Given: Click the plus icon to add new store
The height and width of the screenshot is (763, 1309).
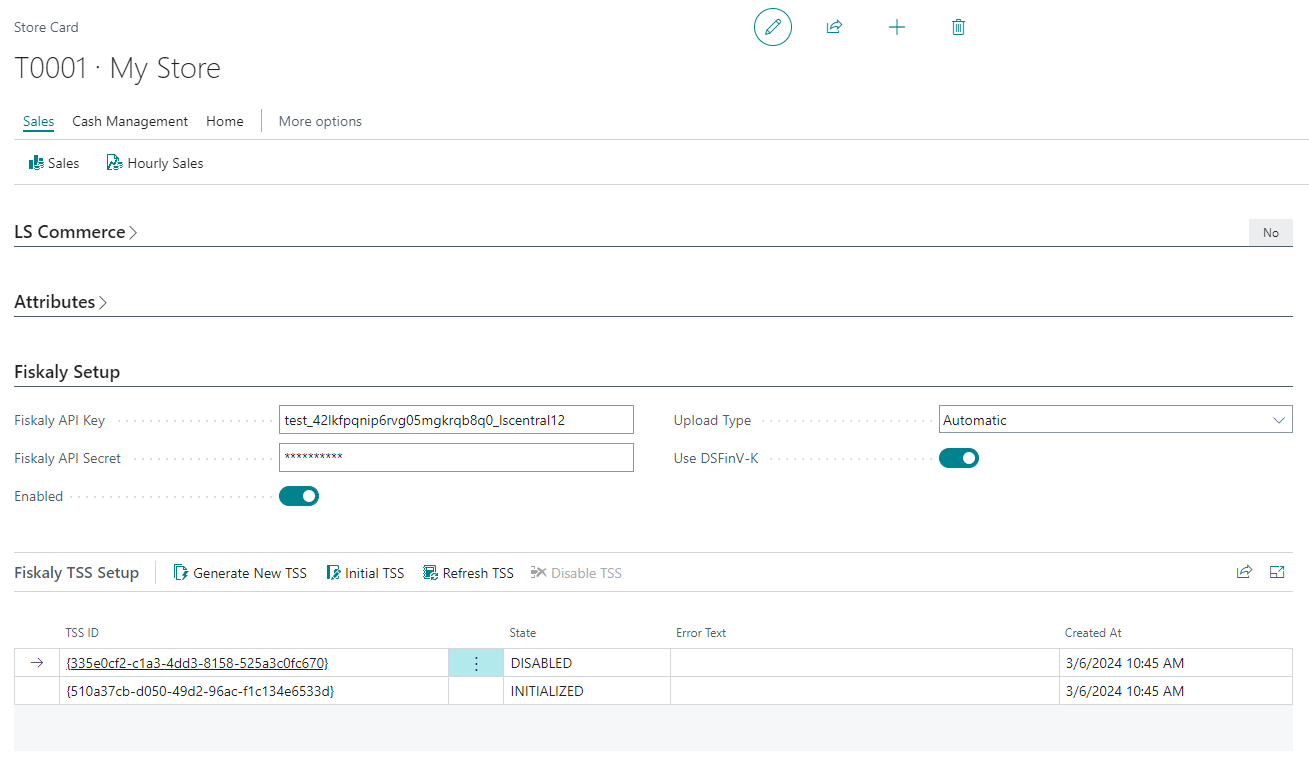Looking at the screenshot, I should (896, 27).
